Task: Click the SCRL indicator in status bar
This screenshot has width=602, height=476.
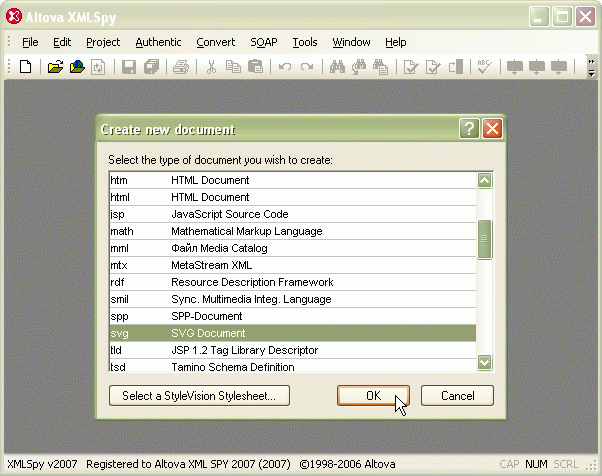Action: point(565,464)
